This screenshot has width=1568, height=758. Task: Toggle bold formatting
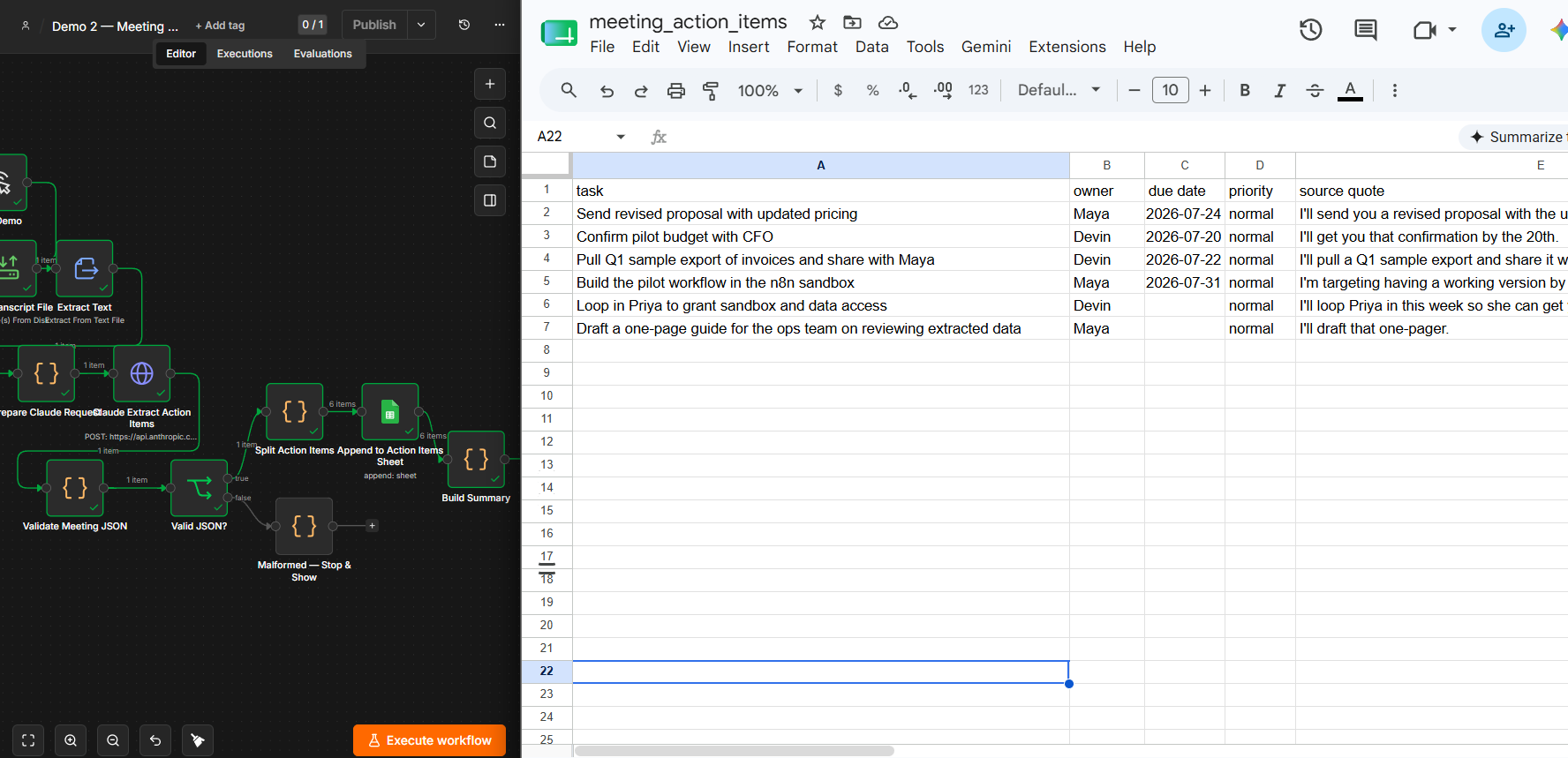[x=1245, y=90]
